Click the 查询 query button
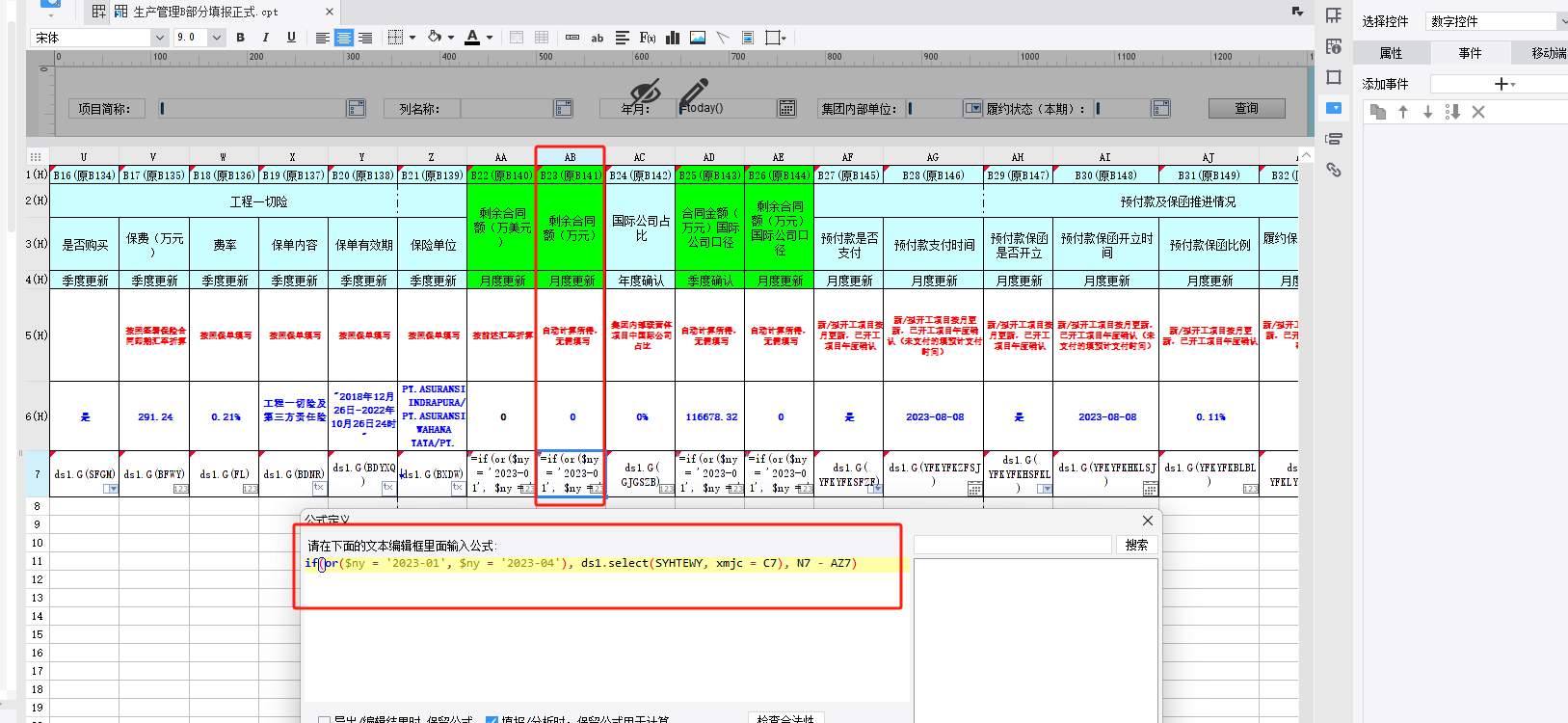This screenshot has width=1568, height=723. pyautogui.click(x=1247, y=108)
